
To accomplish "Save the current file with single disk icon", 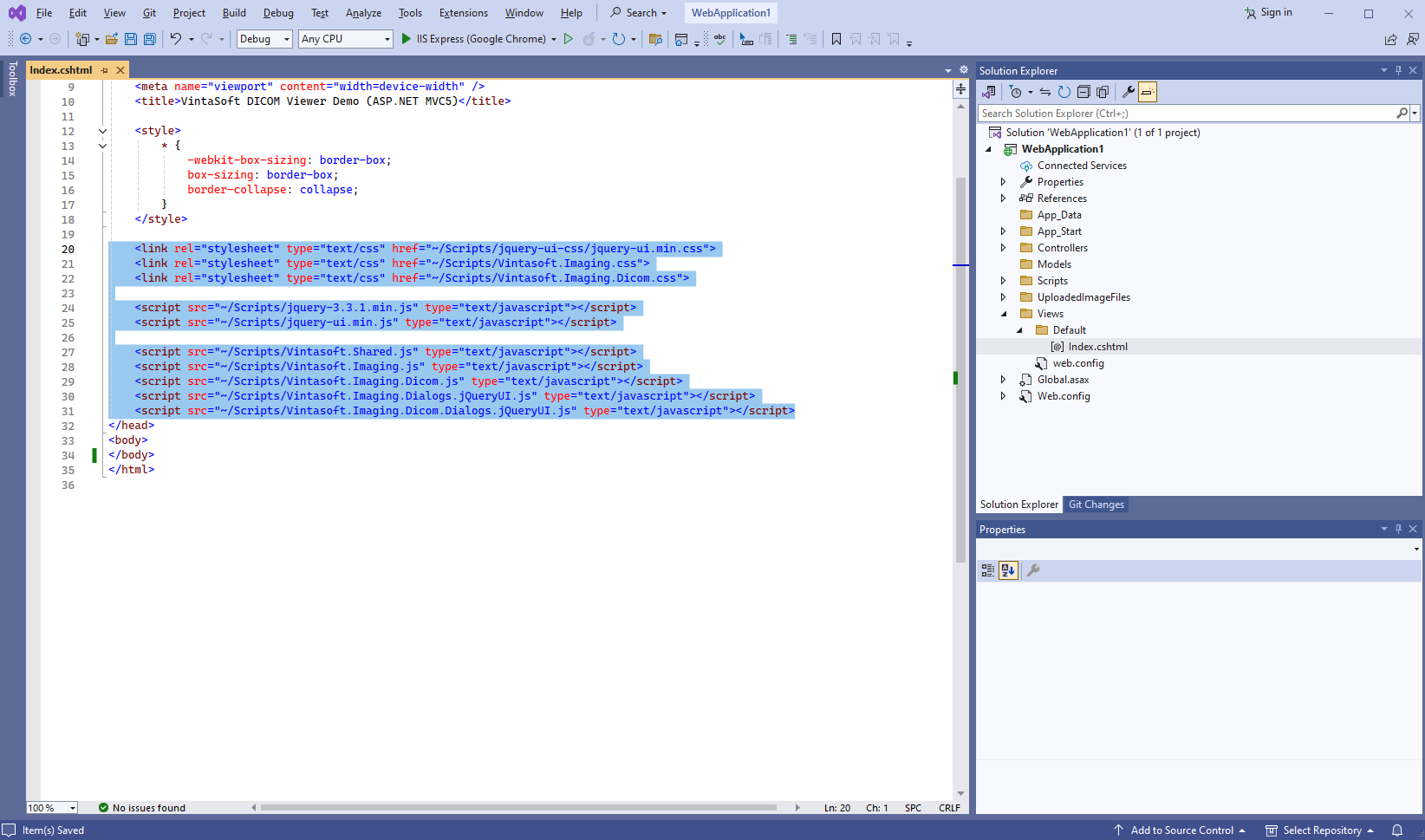I will coord(130,39).
